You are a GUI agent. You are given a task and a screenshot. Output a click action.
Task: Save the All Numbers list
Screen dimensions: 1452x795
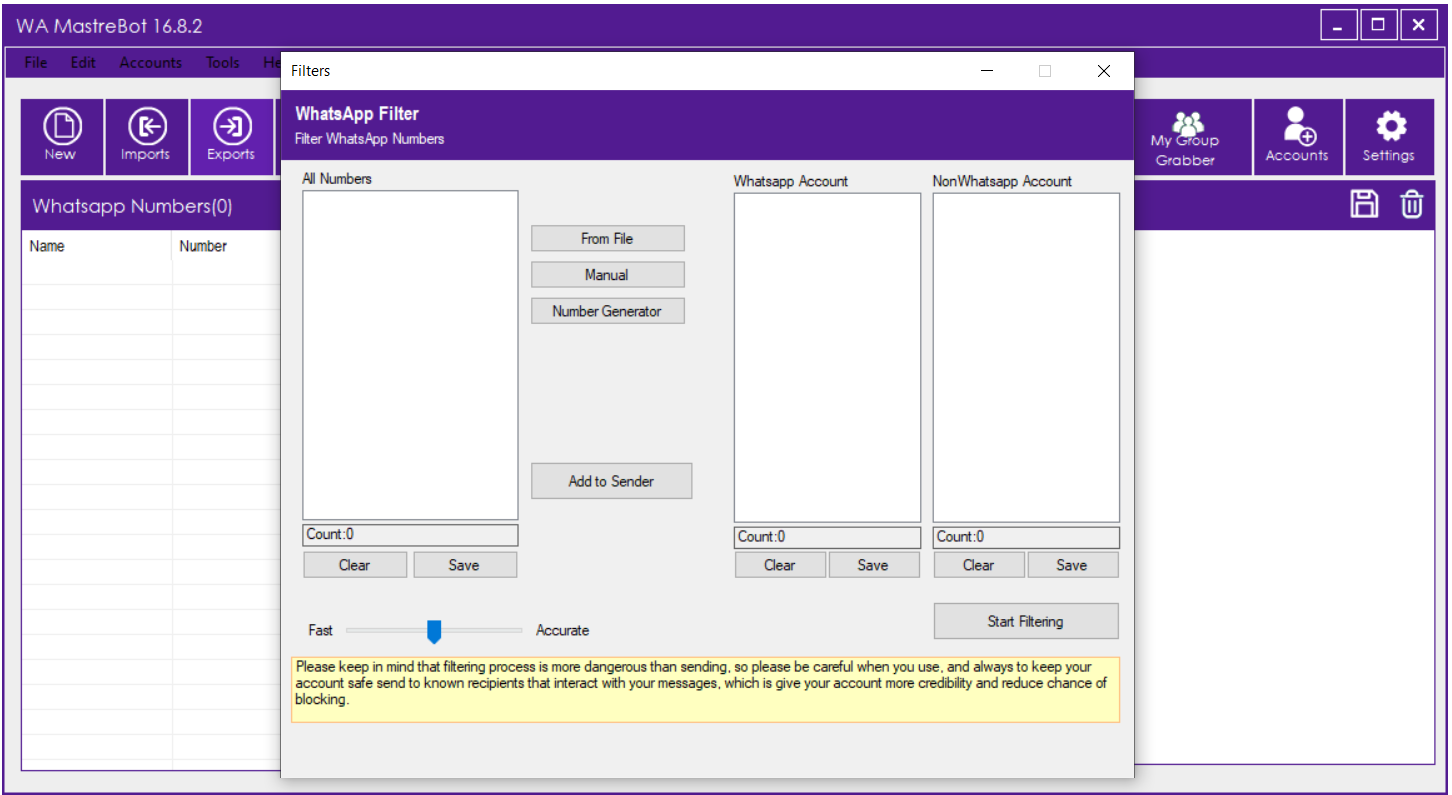(464, 565)
